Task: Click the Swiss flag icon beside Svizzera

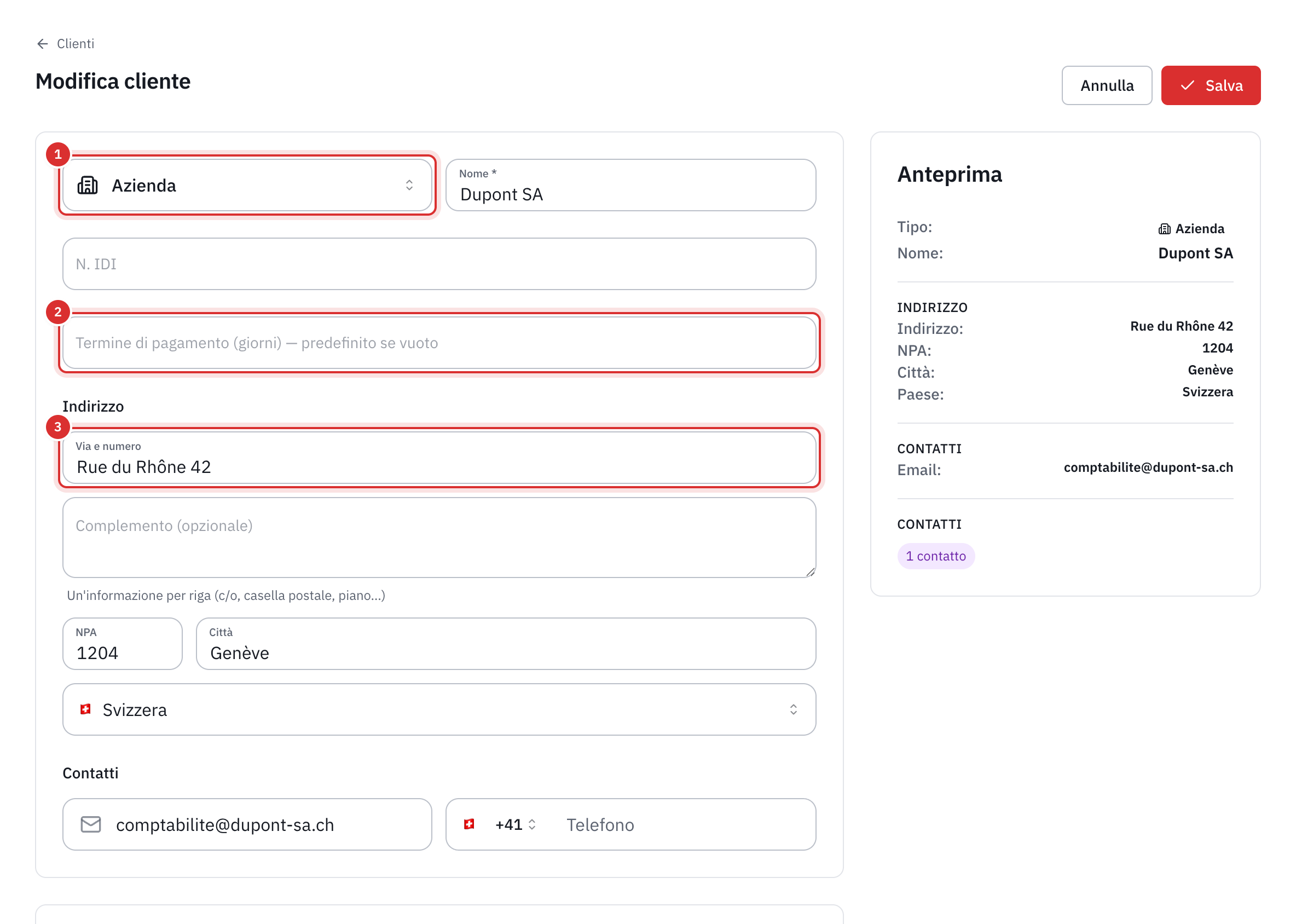Action: click(x=86, y=709)
